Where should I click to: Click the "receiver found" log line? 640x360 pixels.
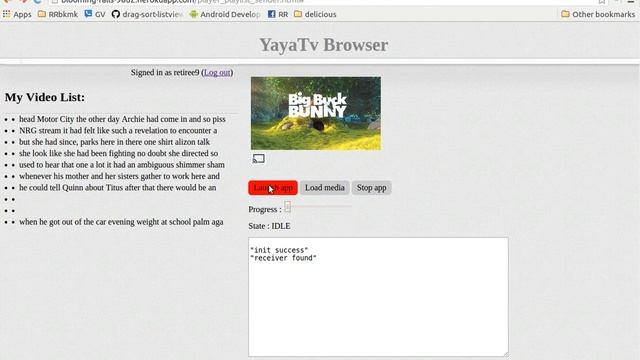[x=283, y=258]
